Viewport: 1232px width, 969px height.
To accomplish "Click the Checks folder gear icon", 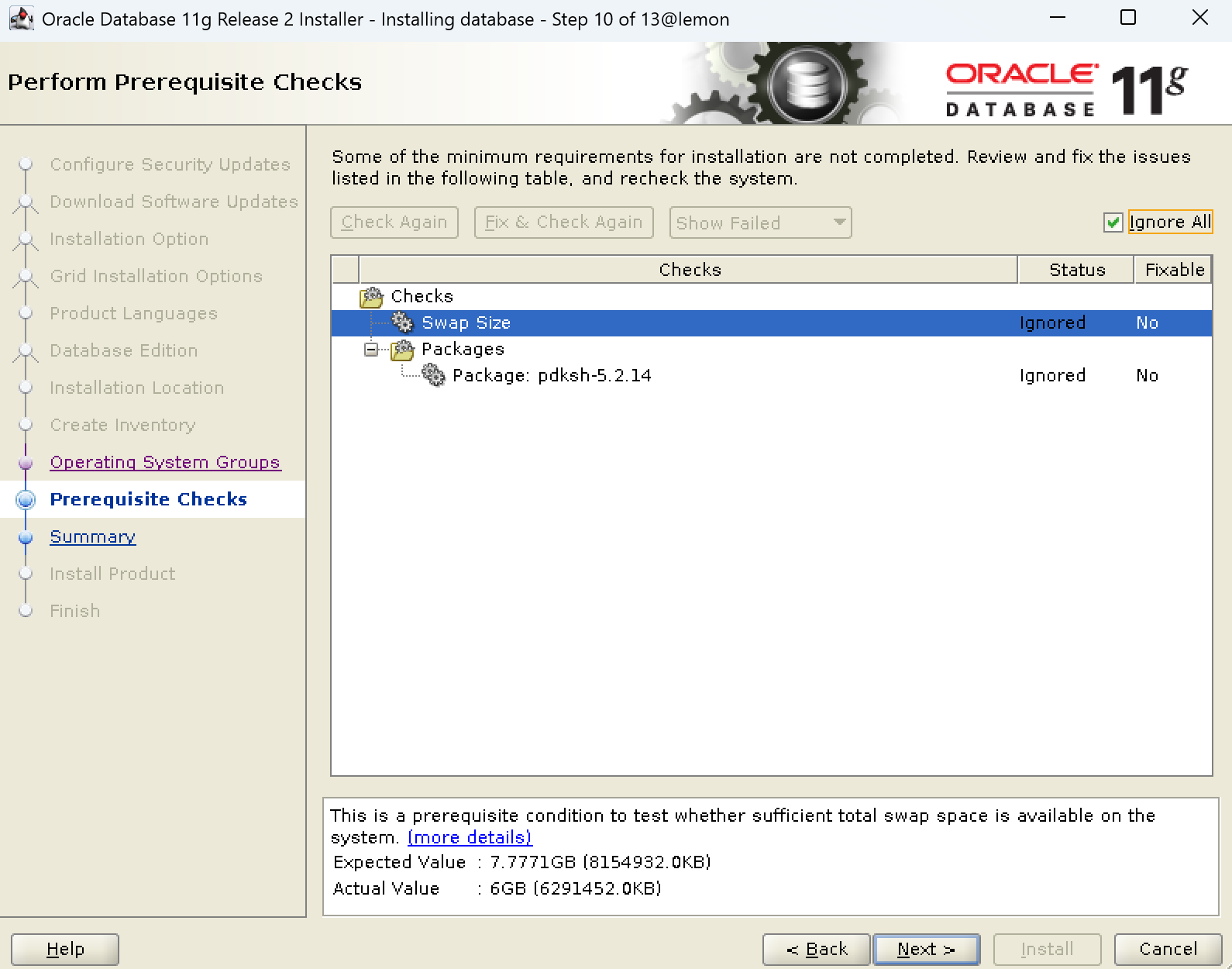I will [372, 296].
